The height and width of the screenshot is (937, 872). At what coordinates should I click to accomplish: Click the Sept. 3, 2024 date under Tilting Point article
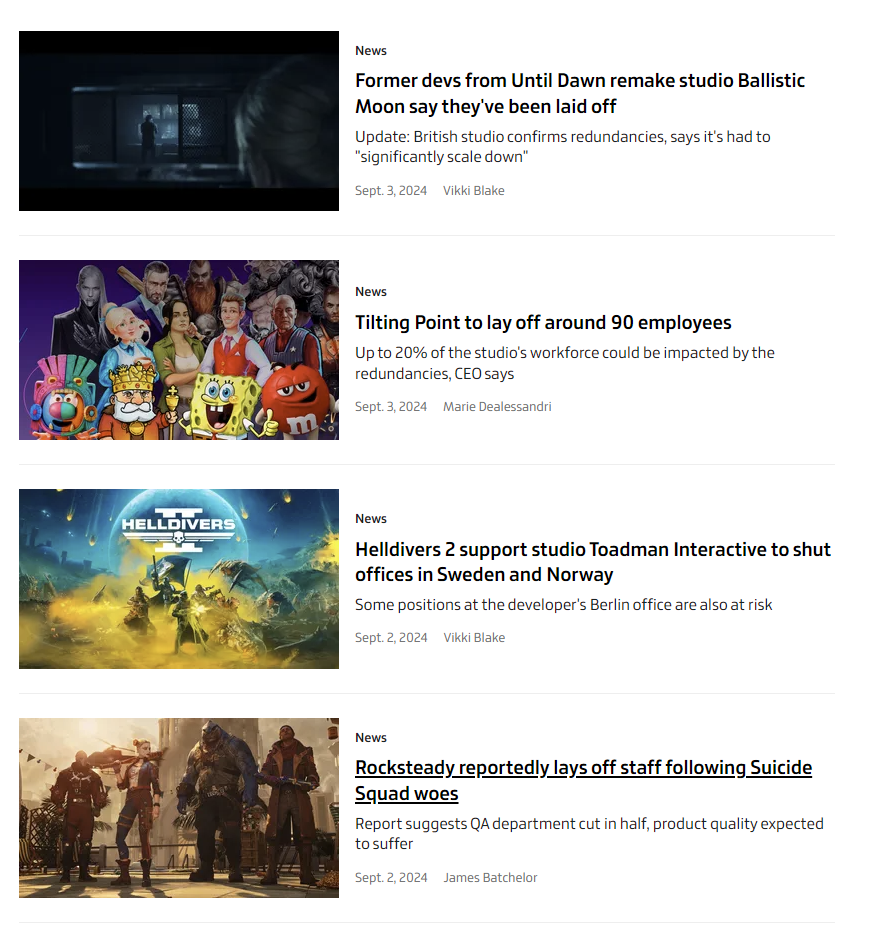point(391,406)
